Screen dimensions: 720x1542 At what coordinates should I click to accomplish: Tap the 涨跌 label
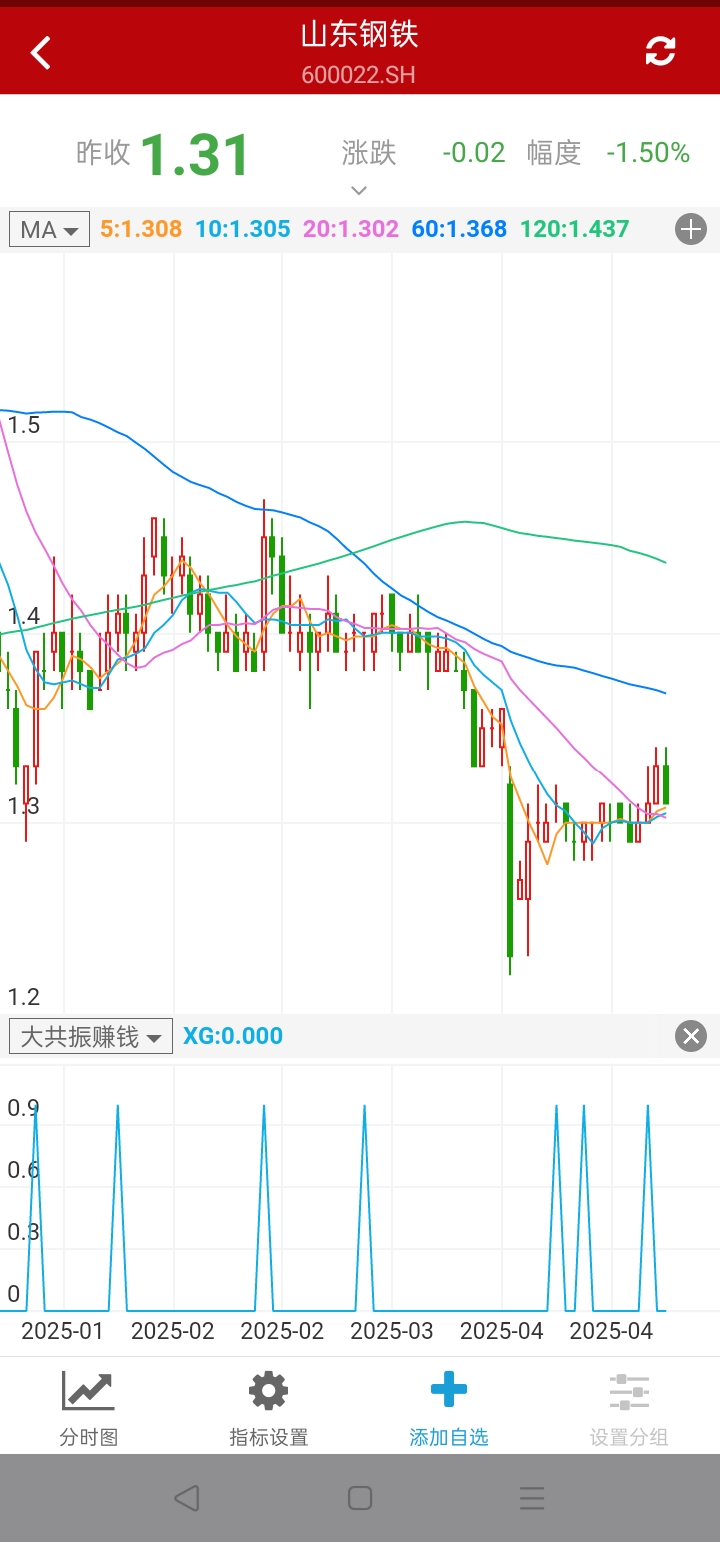(x=369, y=153)
